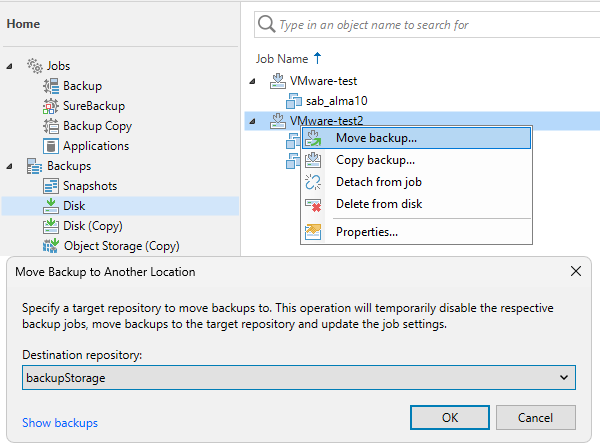Sort by the Job Name arrow
Viewport: 600px width, 444px height.
pos(317,59)
